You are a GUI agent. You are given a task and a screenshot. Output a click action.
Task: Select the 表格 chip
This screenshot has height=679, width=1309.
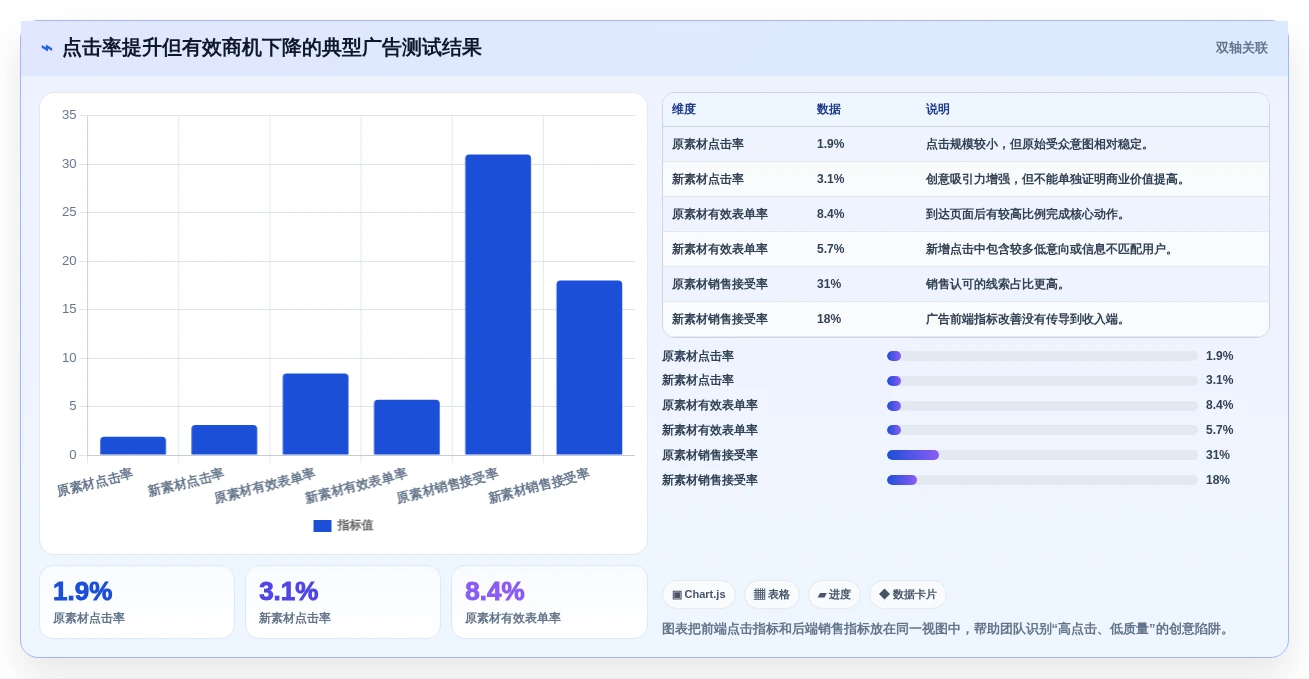[x=772, y=595]
